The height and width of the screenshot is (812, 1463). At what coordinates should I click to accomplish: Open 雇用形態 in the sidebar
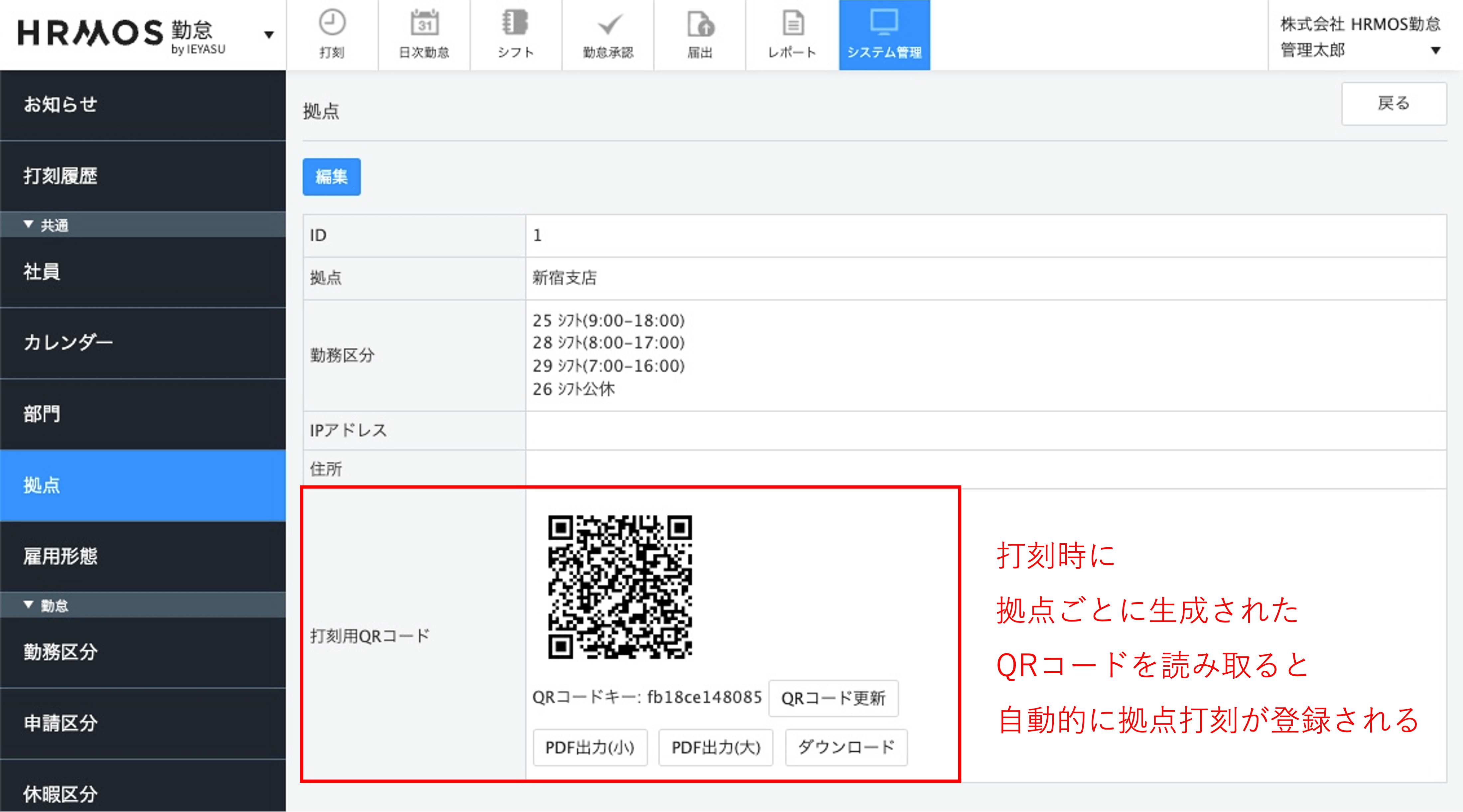143,557
